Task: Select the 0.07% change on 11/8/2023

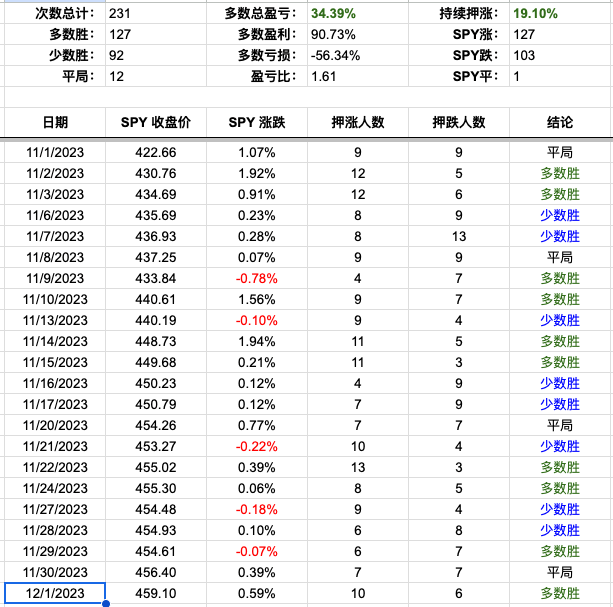Action: tap(257, 257)
